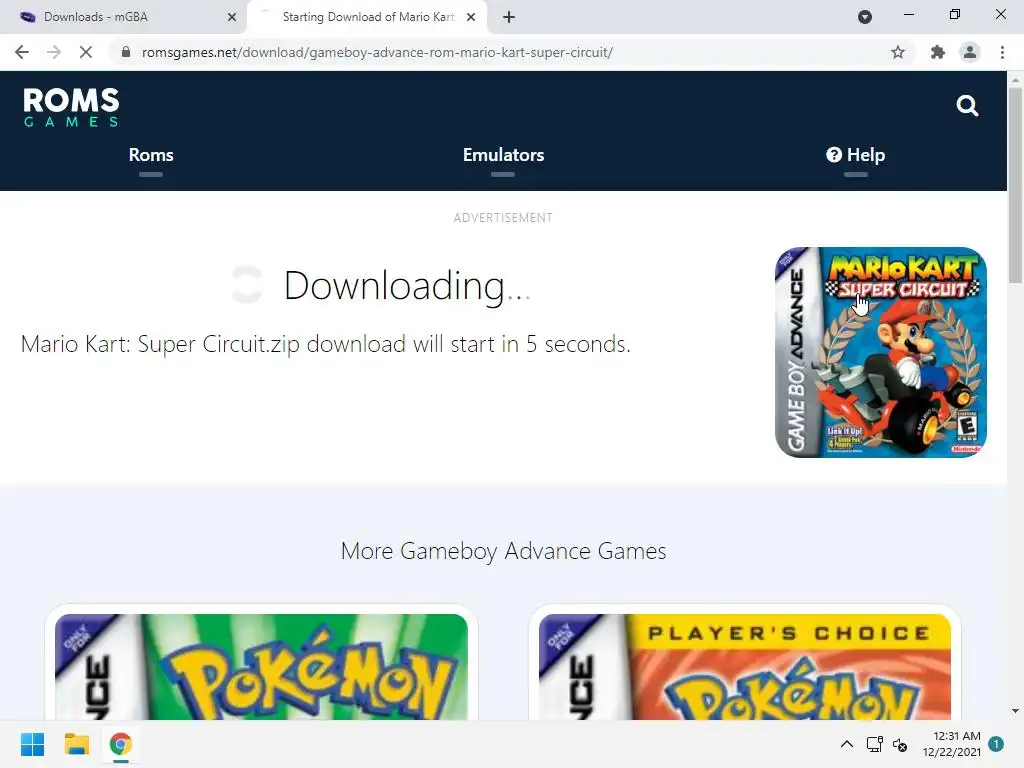Click the scrollbar down arrow
The image size is (1024, 768).
1015,711
